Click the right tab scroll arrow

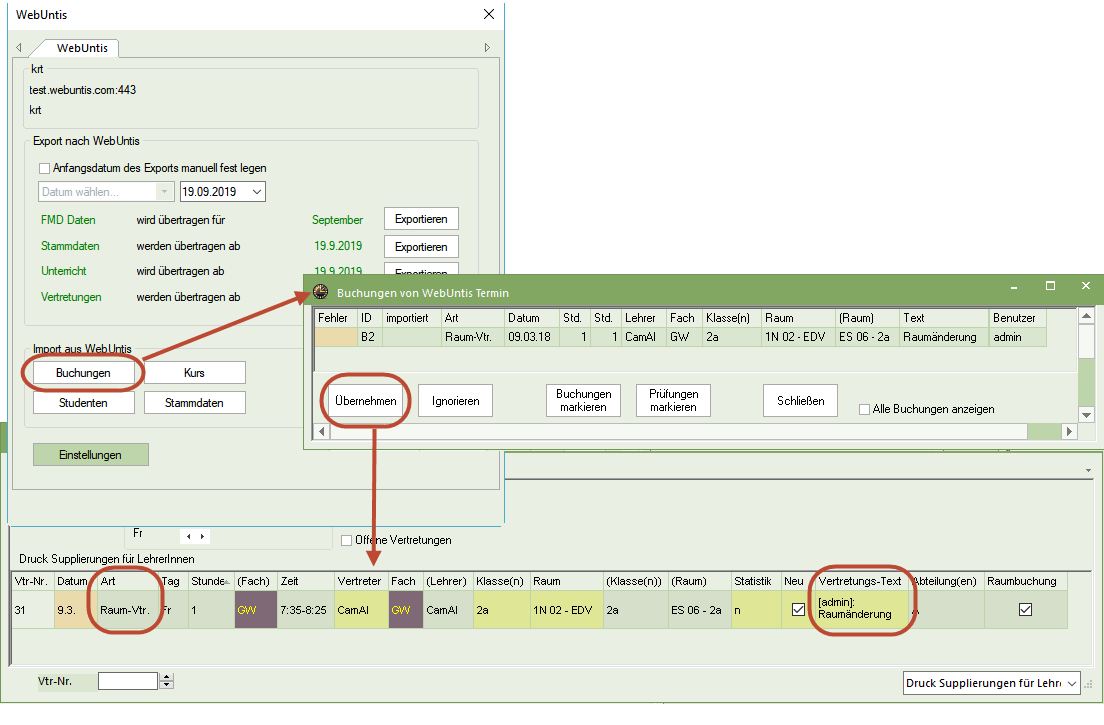[x=487, y=47]
